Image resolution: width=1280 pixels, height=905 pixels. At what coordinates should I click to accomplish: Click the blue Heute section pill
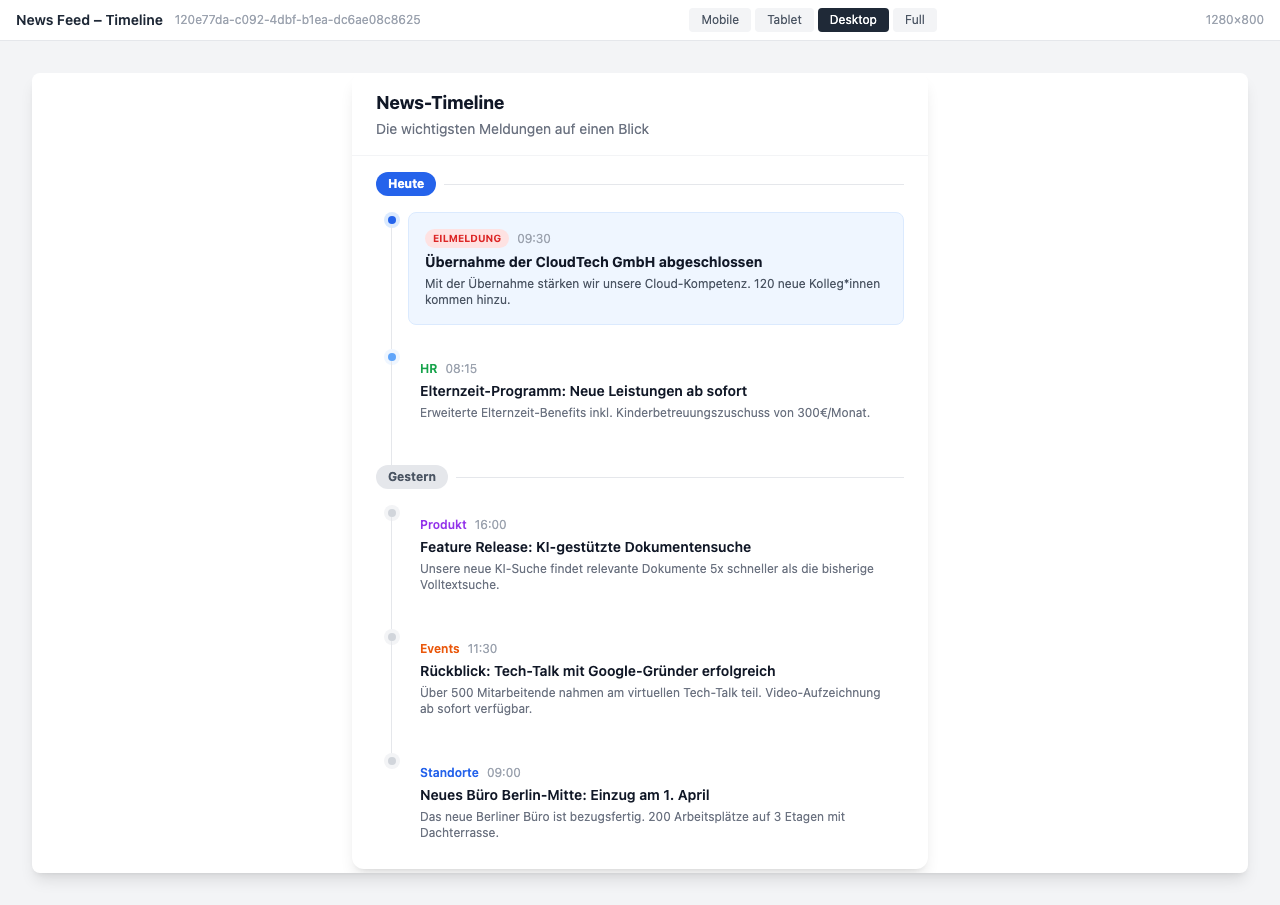tap(405, 183)
